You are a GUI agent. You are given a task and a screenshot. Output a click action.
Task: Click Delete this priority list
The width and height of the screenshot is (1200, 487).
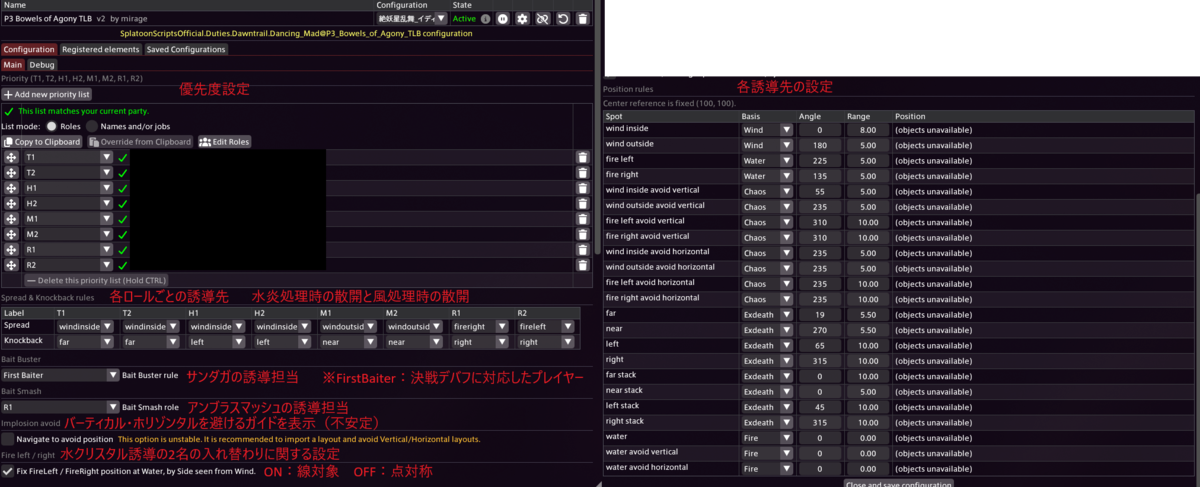96,281
